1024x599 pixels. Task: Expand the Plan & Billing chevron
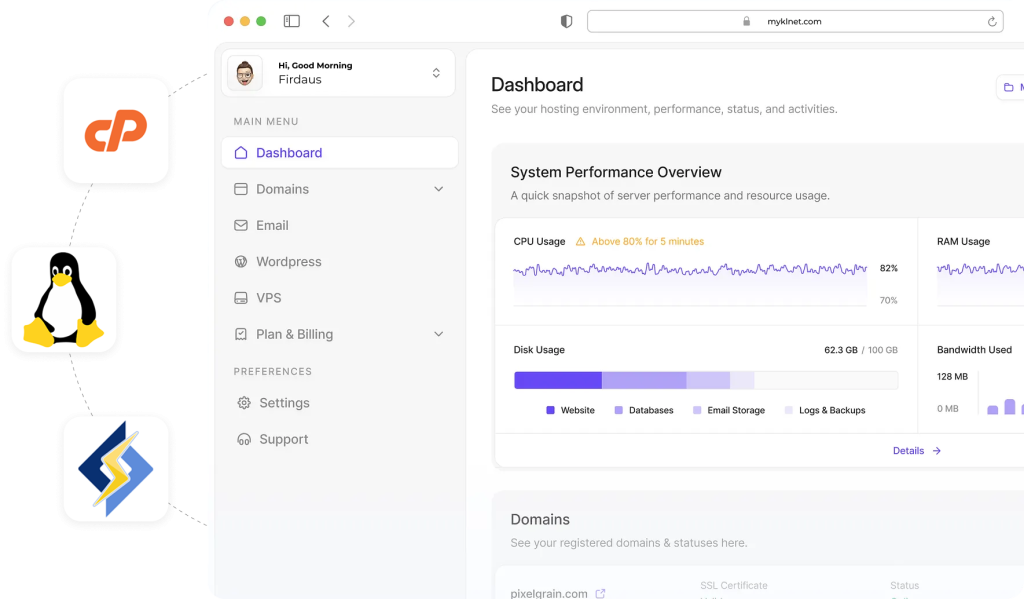[x=439, y=334]
